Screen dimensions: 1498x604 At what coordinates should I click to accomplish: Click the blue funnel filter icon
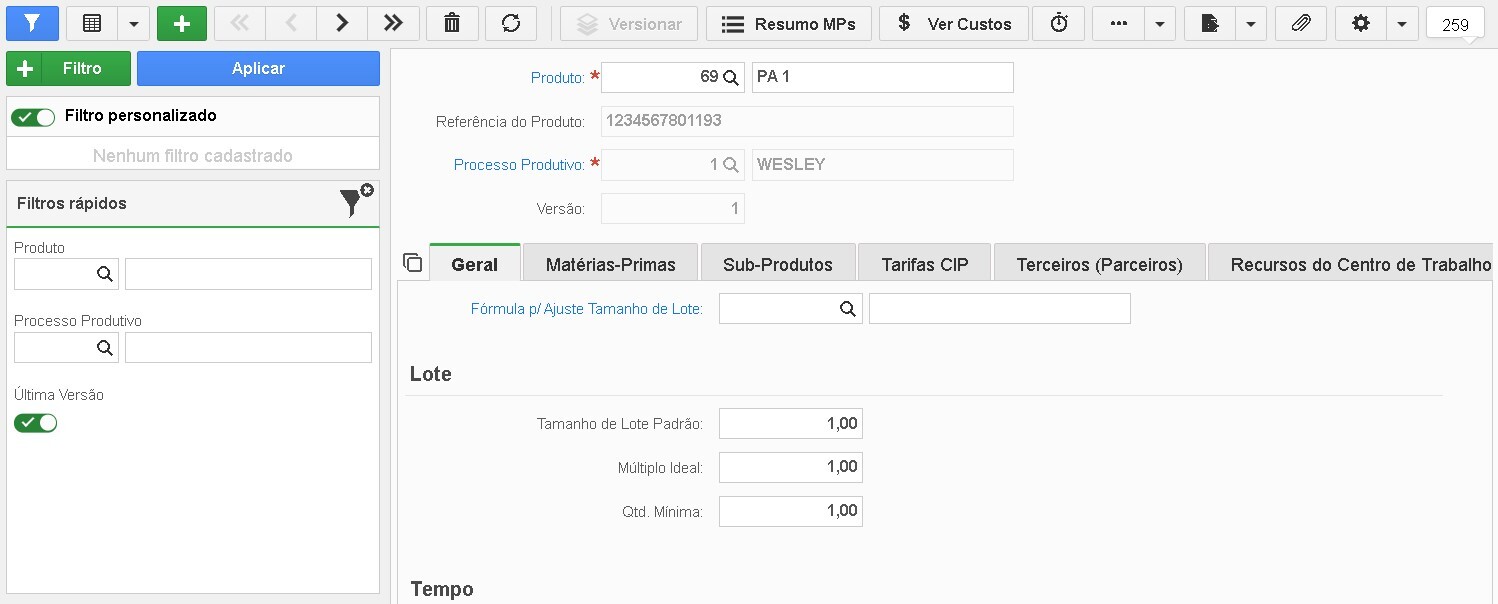33,23
